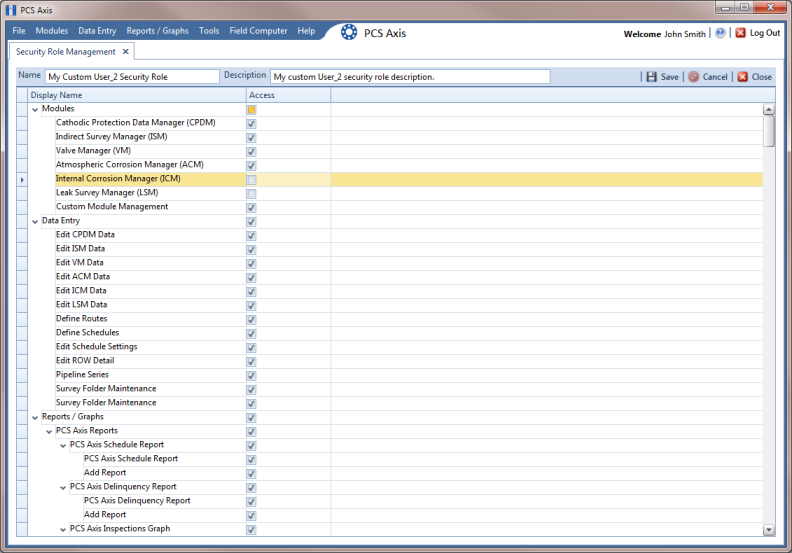Click in the role Name input field
Viewport: 792px width, 553px height.
point(132,77)
